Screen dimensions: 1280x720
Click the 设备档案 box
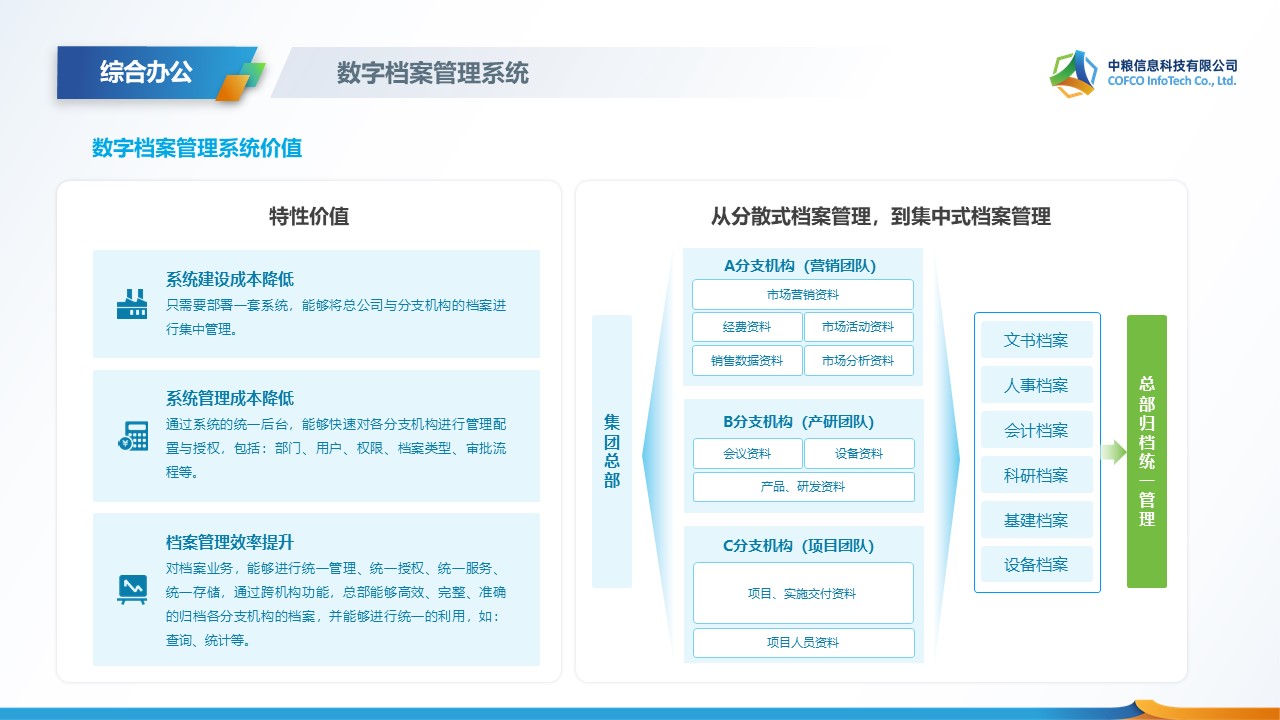[x=1036, y=564]
